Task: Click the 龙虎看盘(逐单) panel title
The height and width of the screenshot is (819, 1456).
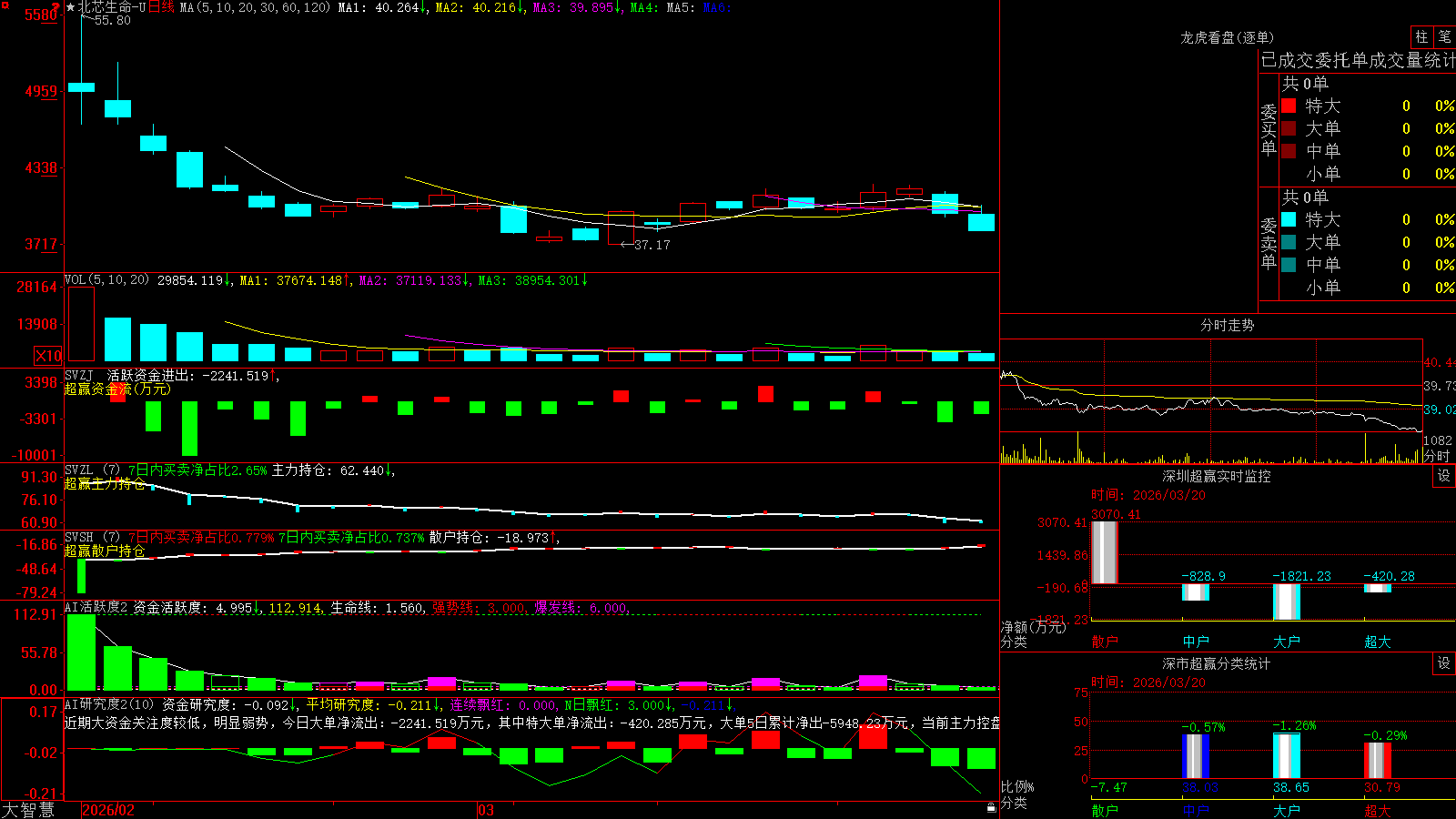Action: coord(1227,37)
